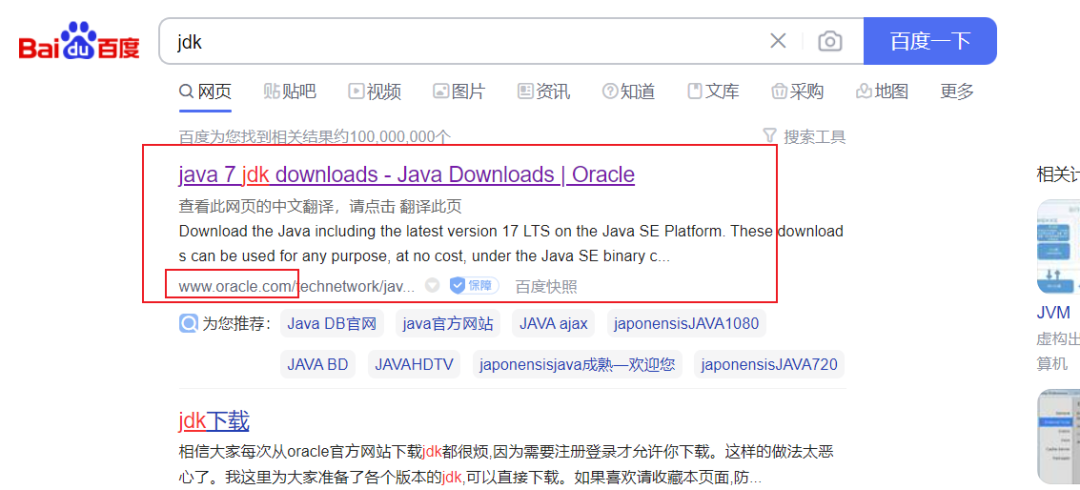Click the 保障 shield badge
The image size is (1080, 490).
(x=475, y=285)
